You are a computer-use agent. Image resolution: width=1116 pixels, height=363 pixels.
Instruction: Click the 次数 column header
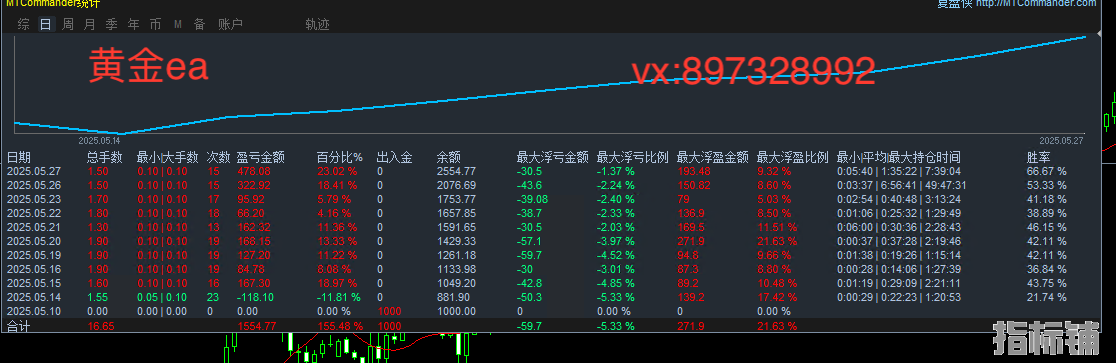[x=219, y=157]
